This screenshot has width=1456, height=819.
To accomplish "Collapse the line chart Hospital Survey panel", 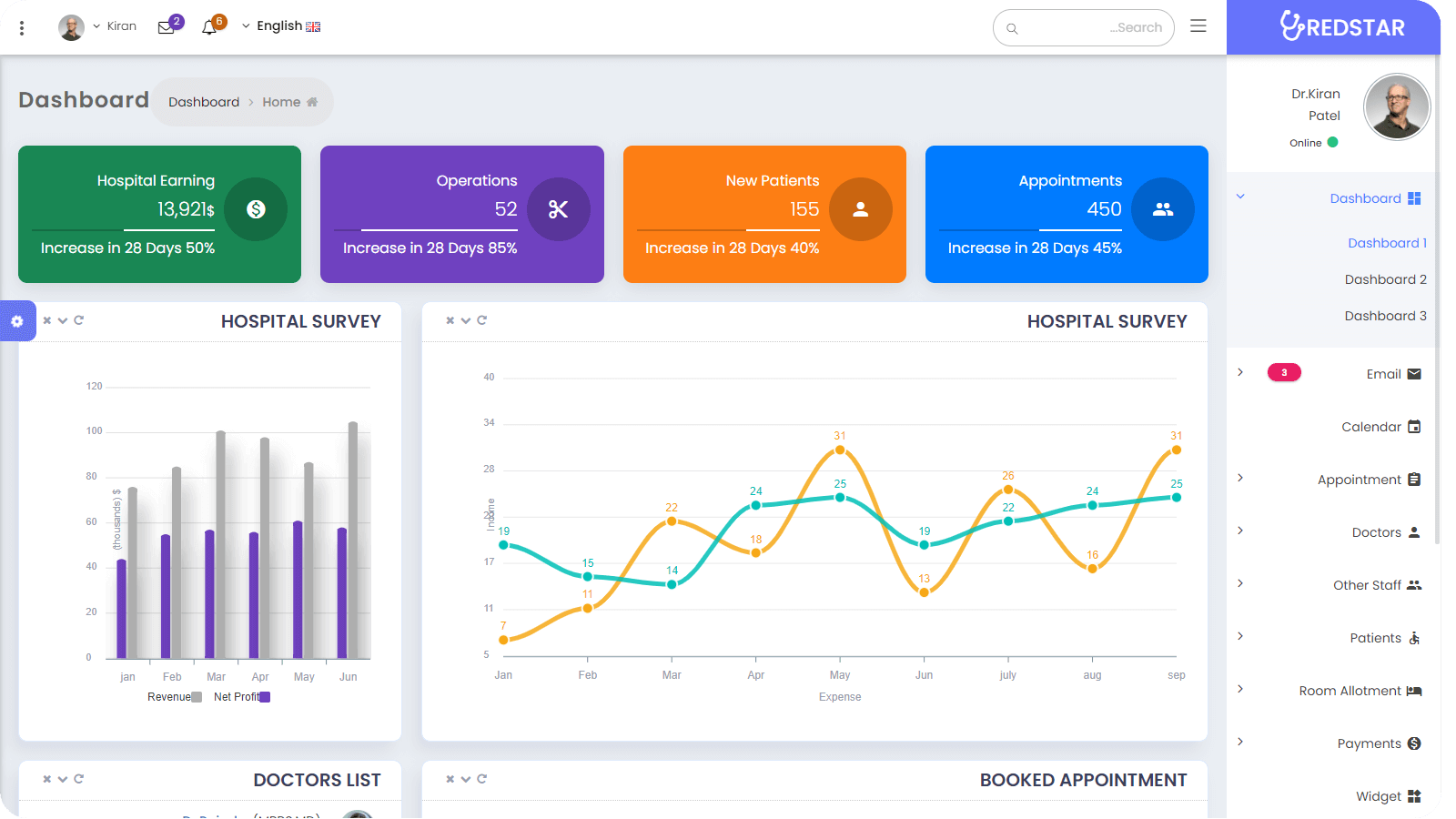I will point(466,320).
